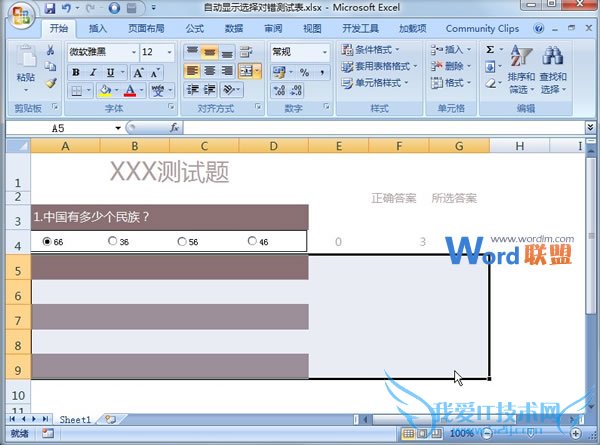This screenshot has width=600, height=445.
Task: Decrease font size with shrink font icon
Action: [155, 72]
